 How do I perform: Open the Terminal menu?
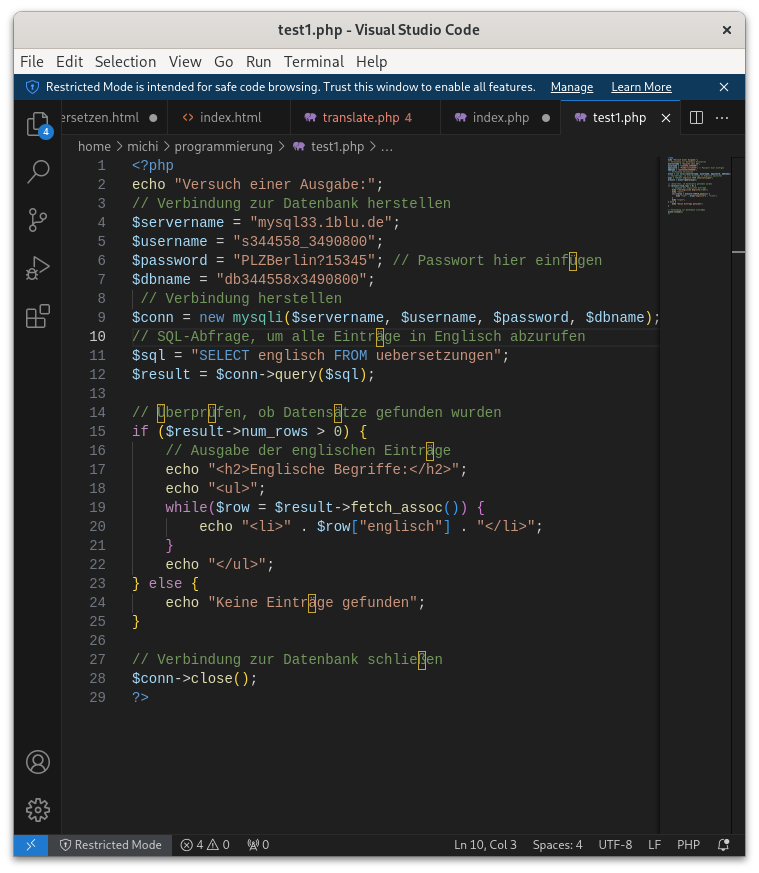pyautogui.click(x=314, y=62)
